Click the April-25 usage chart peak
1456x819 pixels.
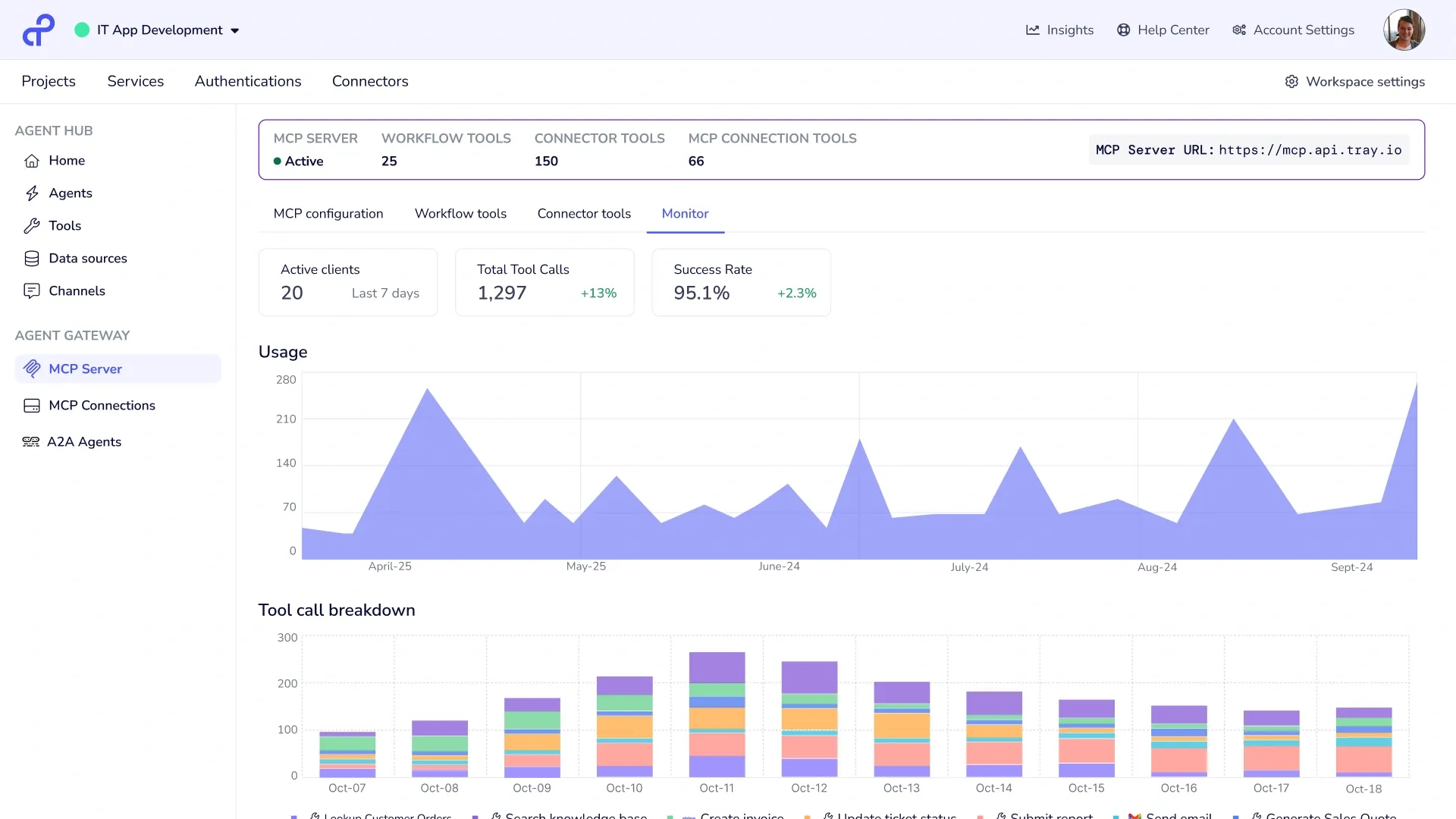tap(428, 390)
